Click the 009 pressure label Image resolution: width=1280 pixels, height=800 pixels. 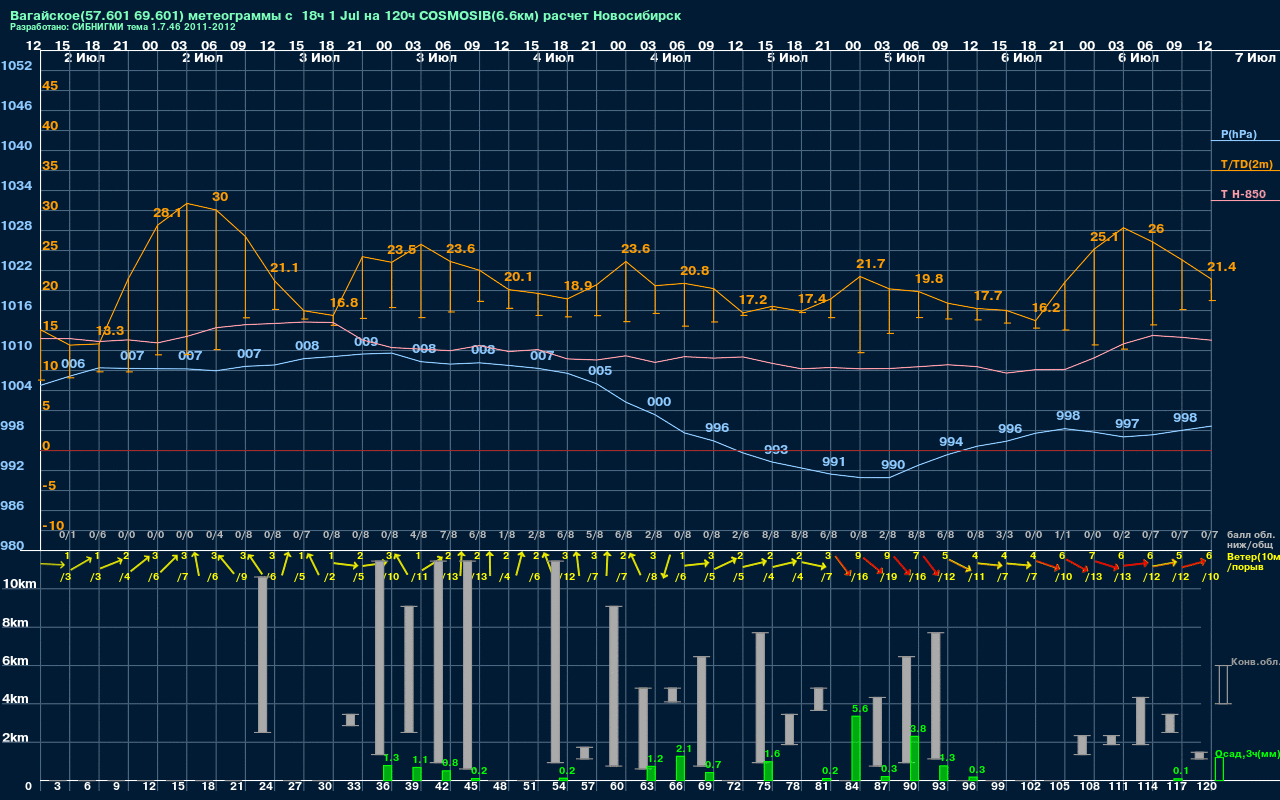[366, 341]
